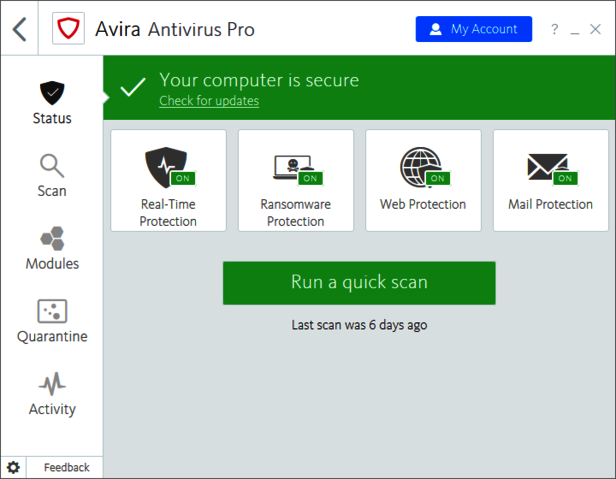Toggle Web Protection ON badge
The image size is (616, 479).
click(437, 178)
